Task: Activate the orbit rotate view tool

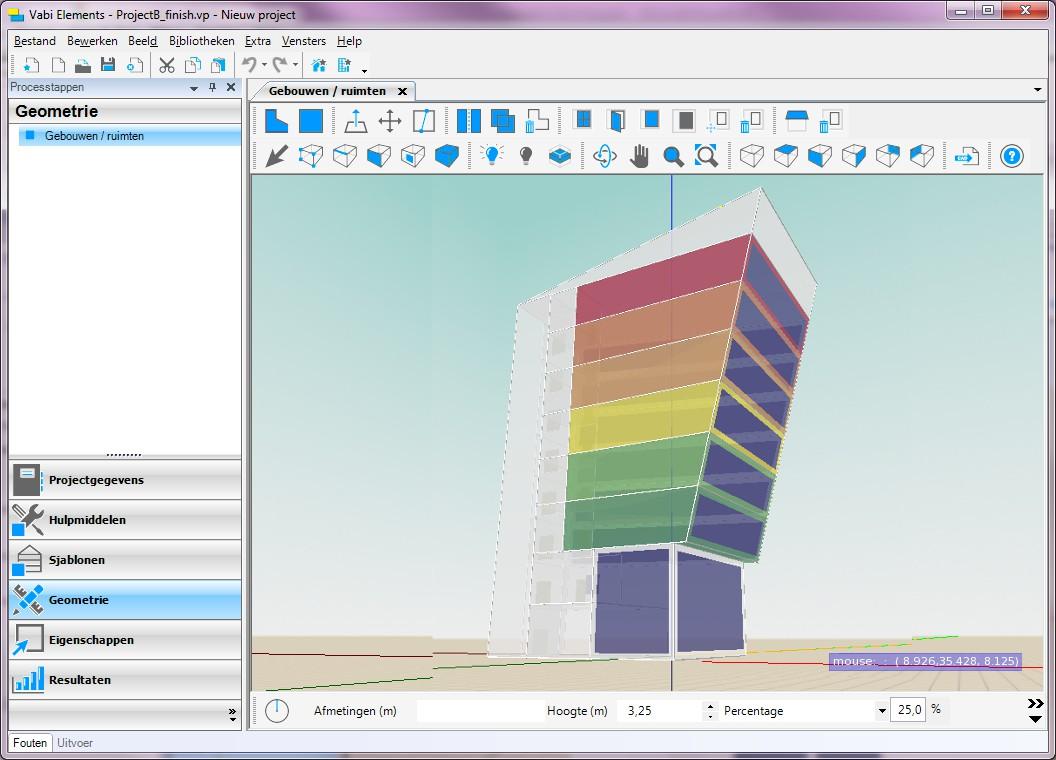Action: [x=605, y=156]
